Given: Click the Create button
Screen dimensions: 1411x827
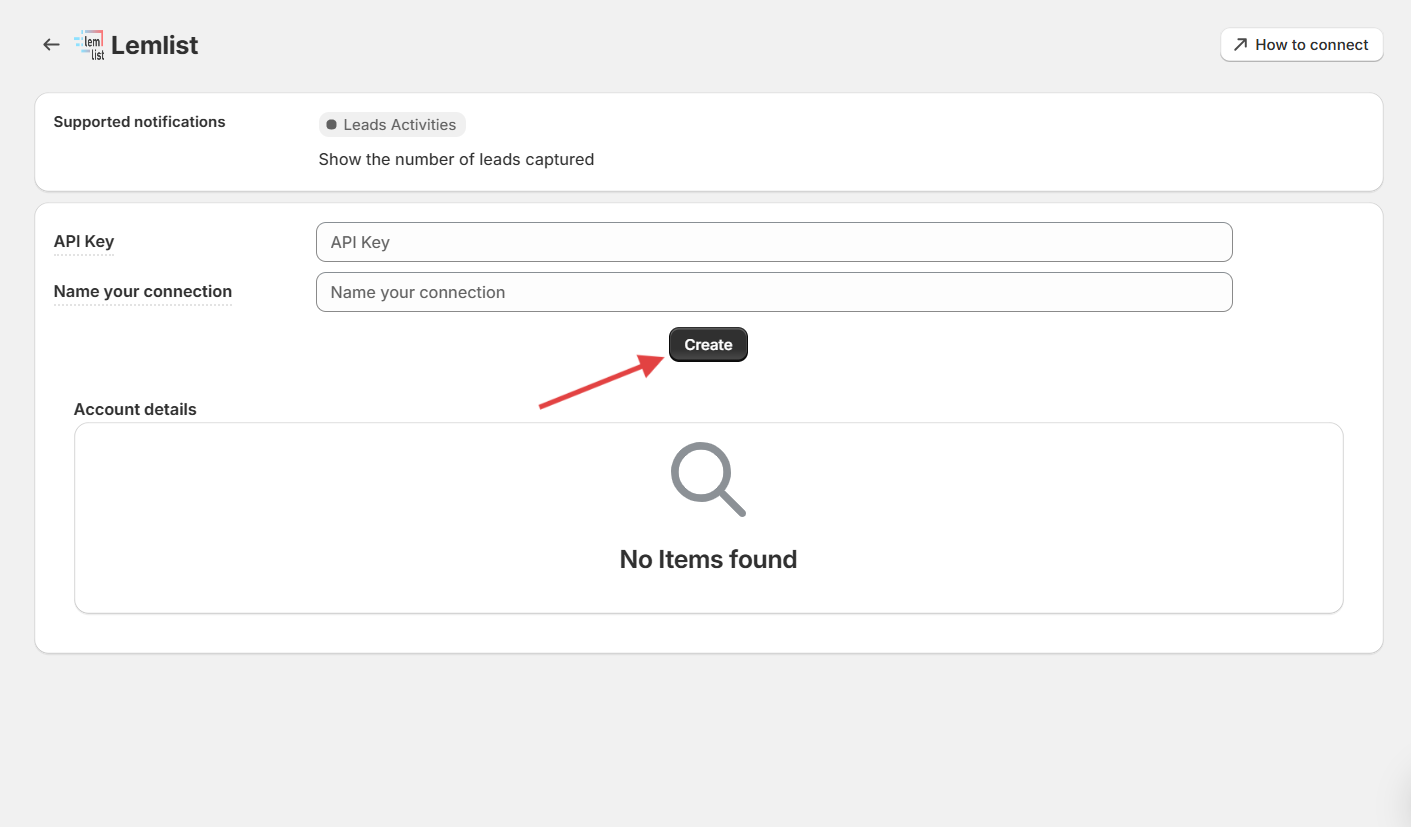Looking at the screenshot, I should pos(708,345).
